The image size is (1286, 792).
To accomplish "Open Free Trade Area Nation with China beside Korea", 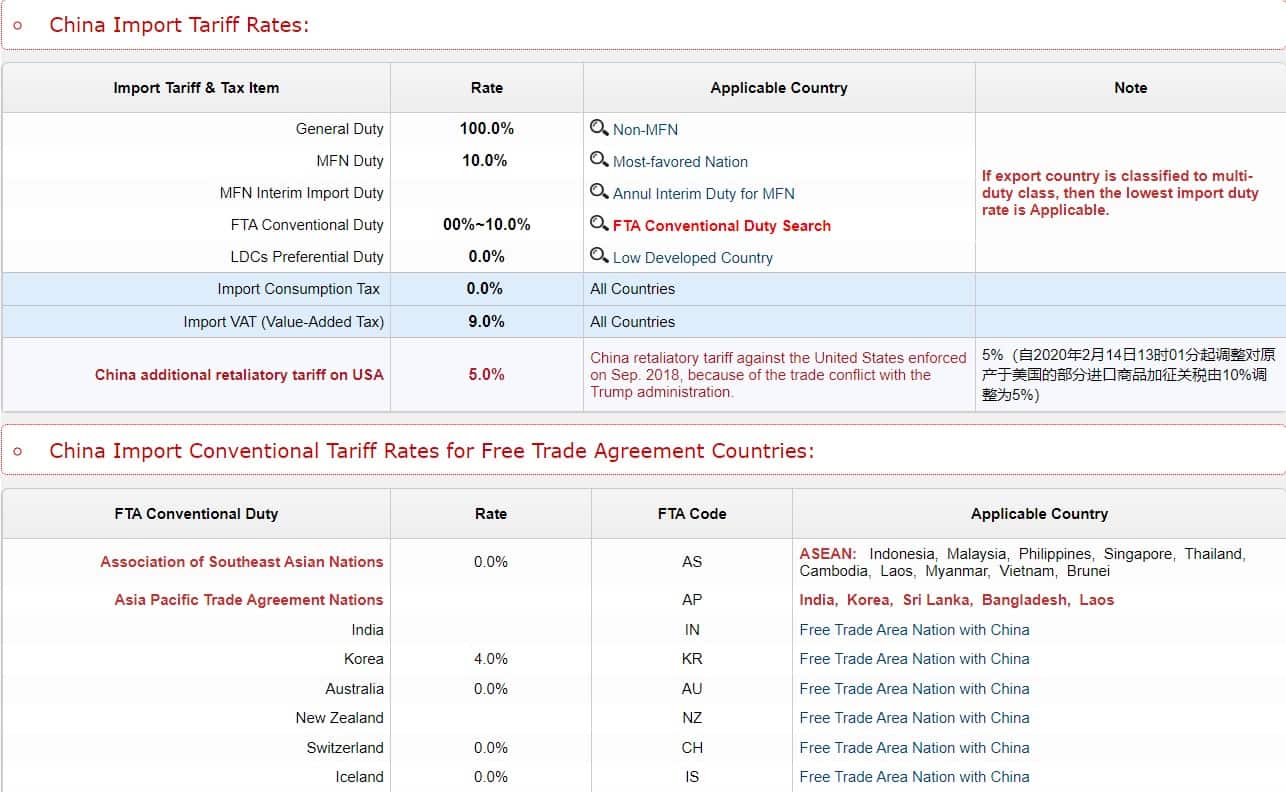I will pyautogui.click(x=915, y=659).
